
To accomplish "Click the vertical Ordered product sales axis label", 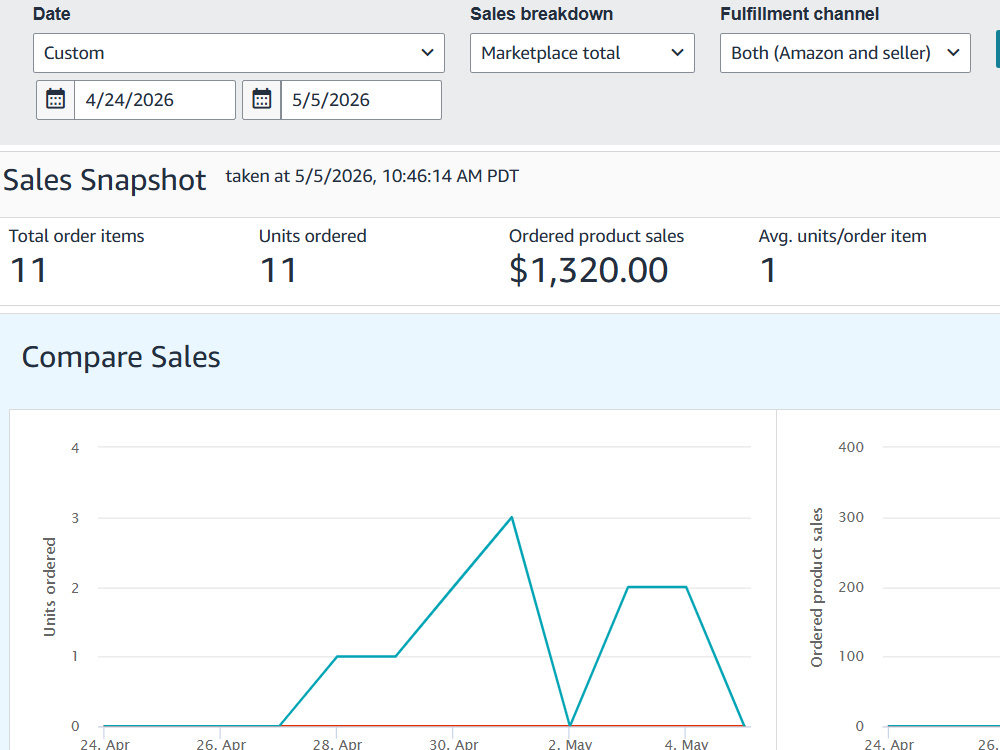I will click(817, 587).
